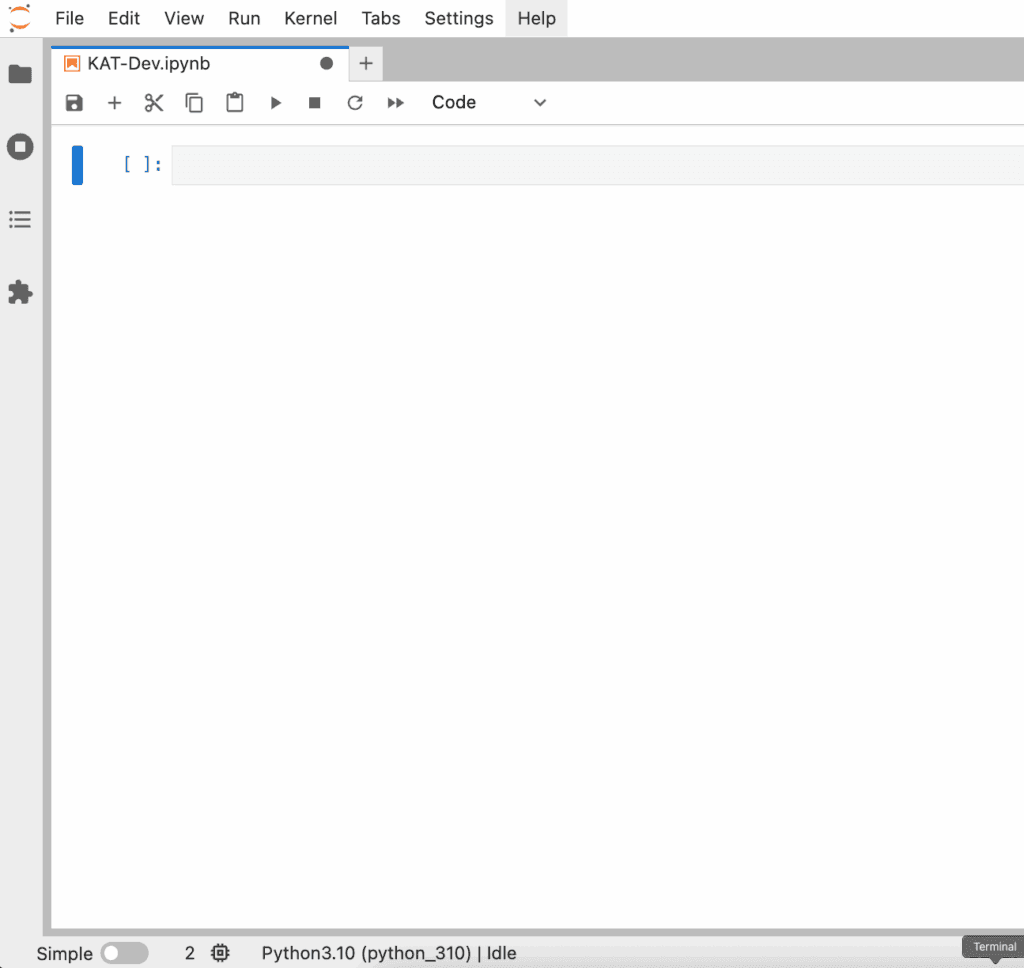
Task: Open a new launcher tab
Action: [366, 63]
